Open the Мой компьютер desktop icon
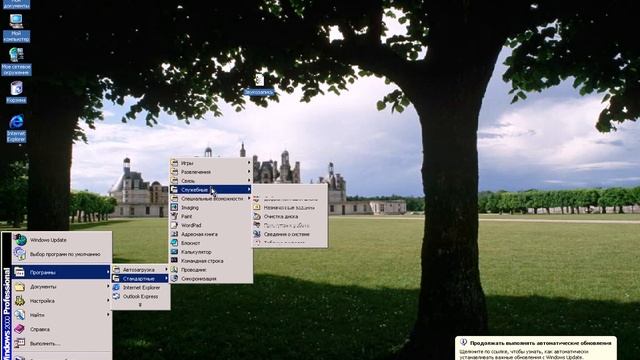This screenshot has width=640, height=360. pyautogui.click(x=16, y=28)
